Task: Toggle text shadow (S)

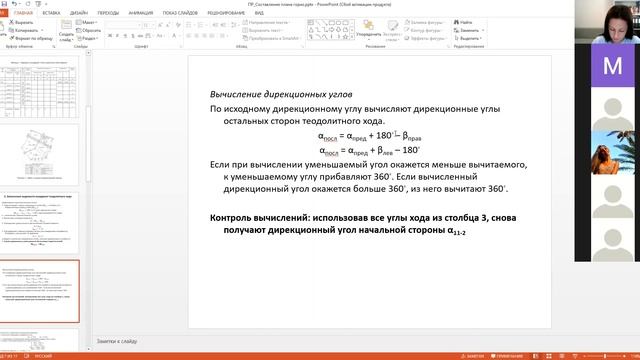Action: 133,36
